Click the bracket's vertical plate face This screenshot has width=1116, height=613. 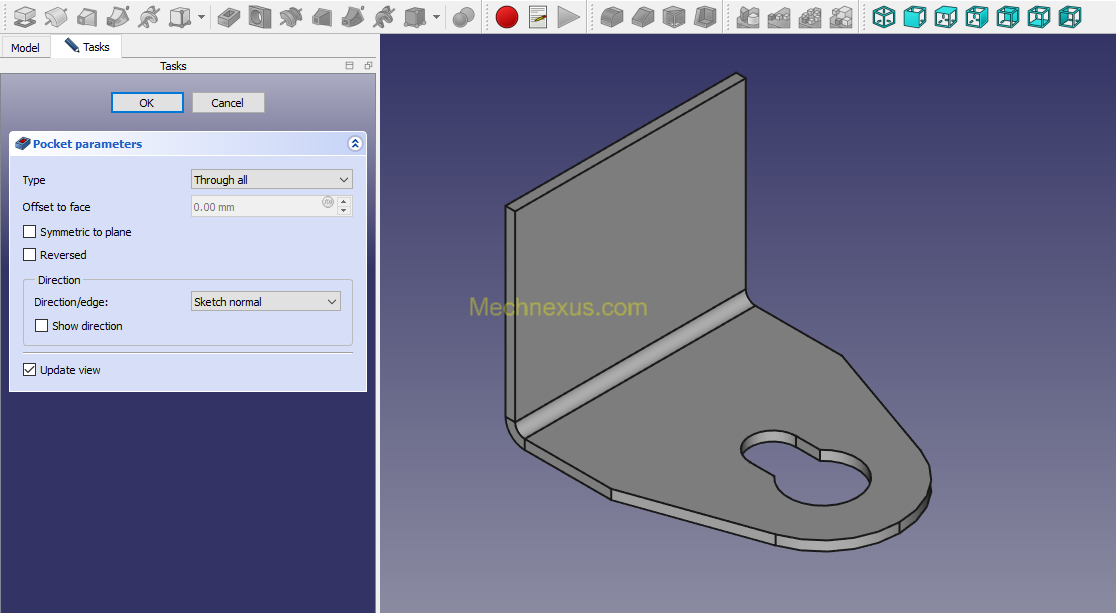(x=633, y=249)
